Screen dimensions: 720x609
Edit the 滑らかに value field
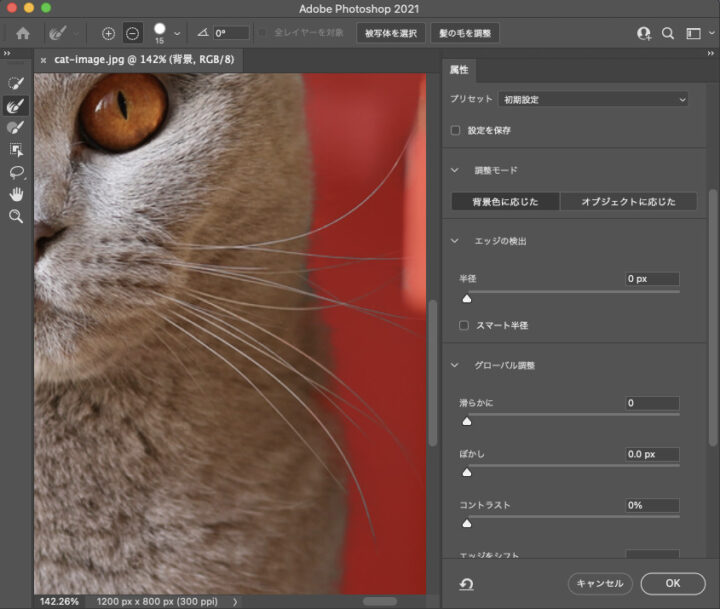[x=652, y=403]
